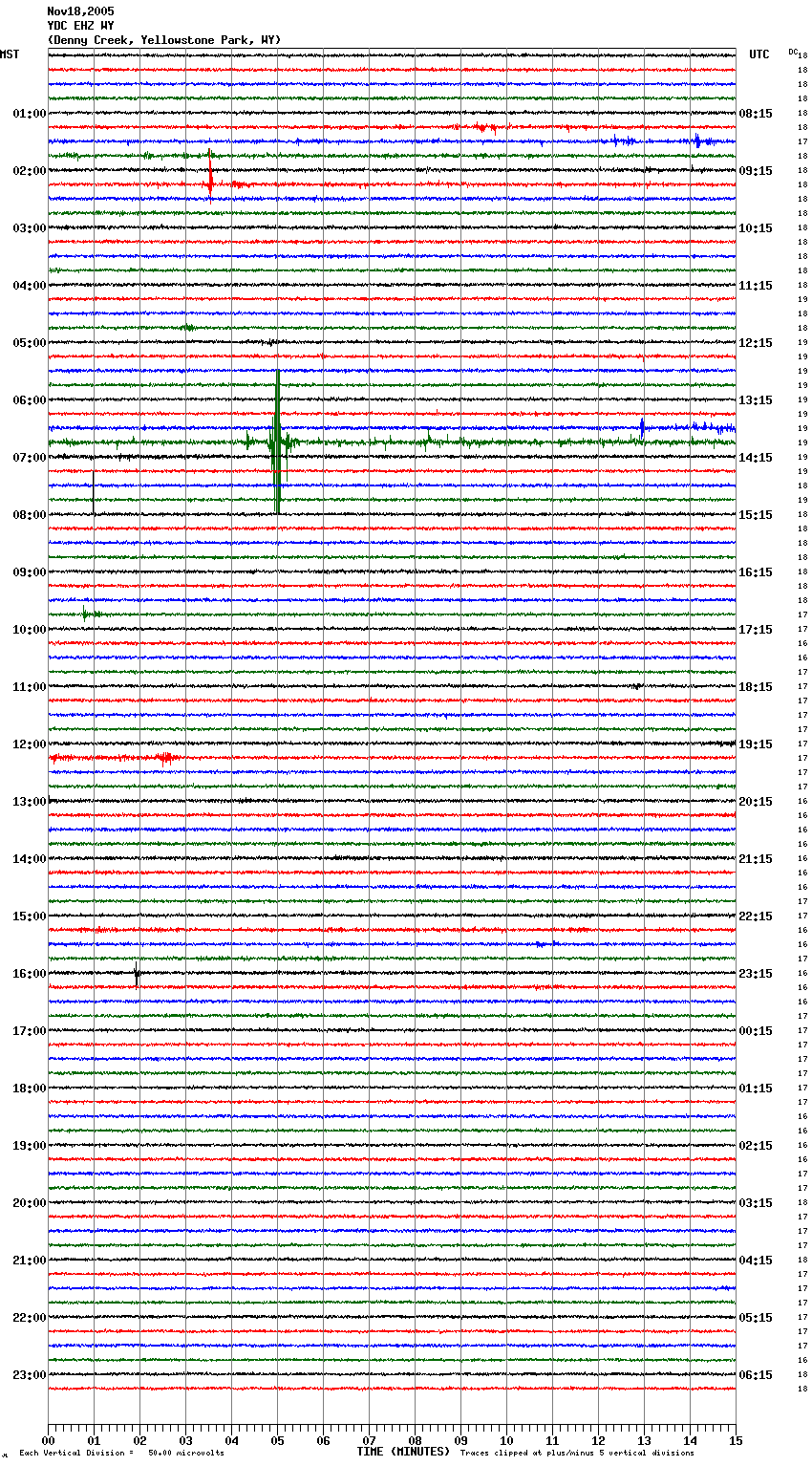Click minute 00 on the bottom axis

48,1440
